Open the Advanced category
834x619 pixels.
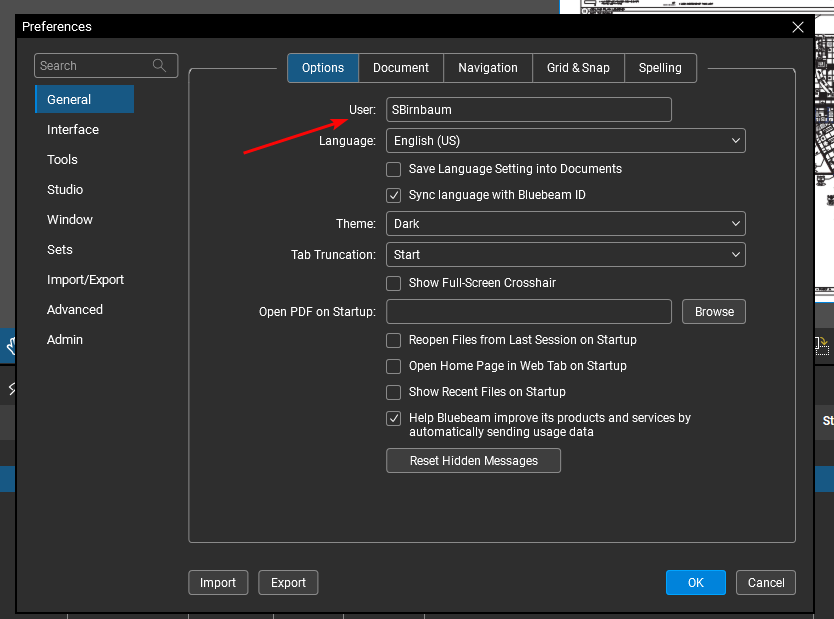(x=74, y=310)
